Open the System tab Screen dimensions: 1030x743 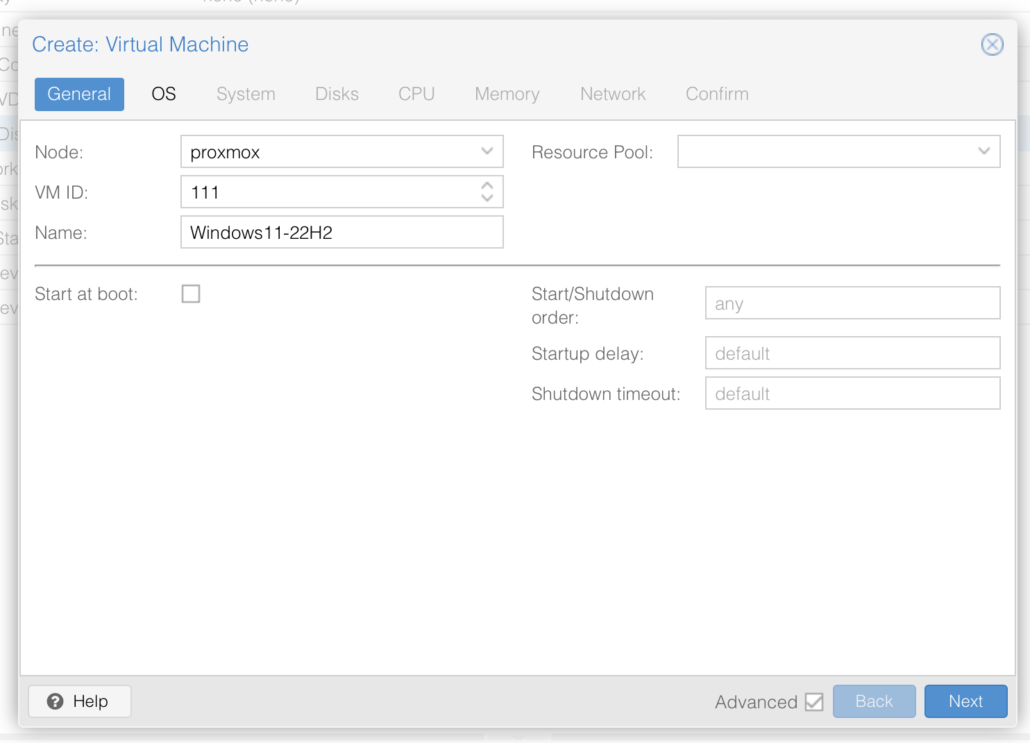tap(245, 94)
